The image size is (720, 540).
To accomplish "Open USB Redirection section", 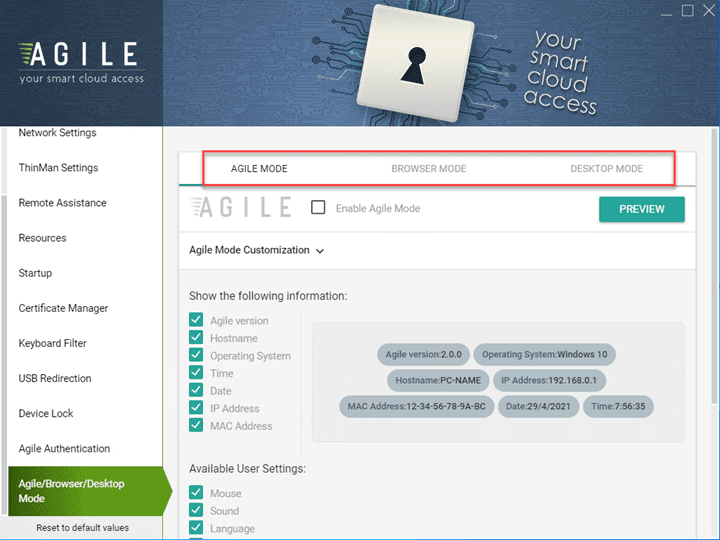I will (55, 378).
